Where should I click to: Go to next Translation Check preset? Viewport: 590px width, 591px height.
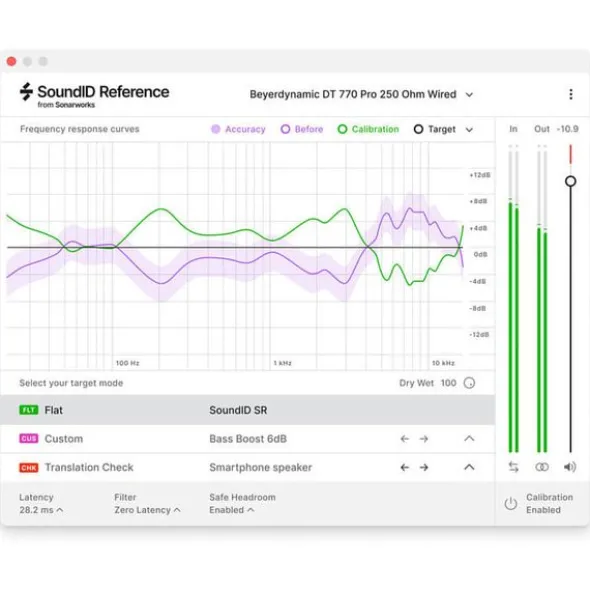(x=424, y=467)
